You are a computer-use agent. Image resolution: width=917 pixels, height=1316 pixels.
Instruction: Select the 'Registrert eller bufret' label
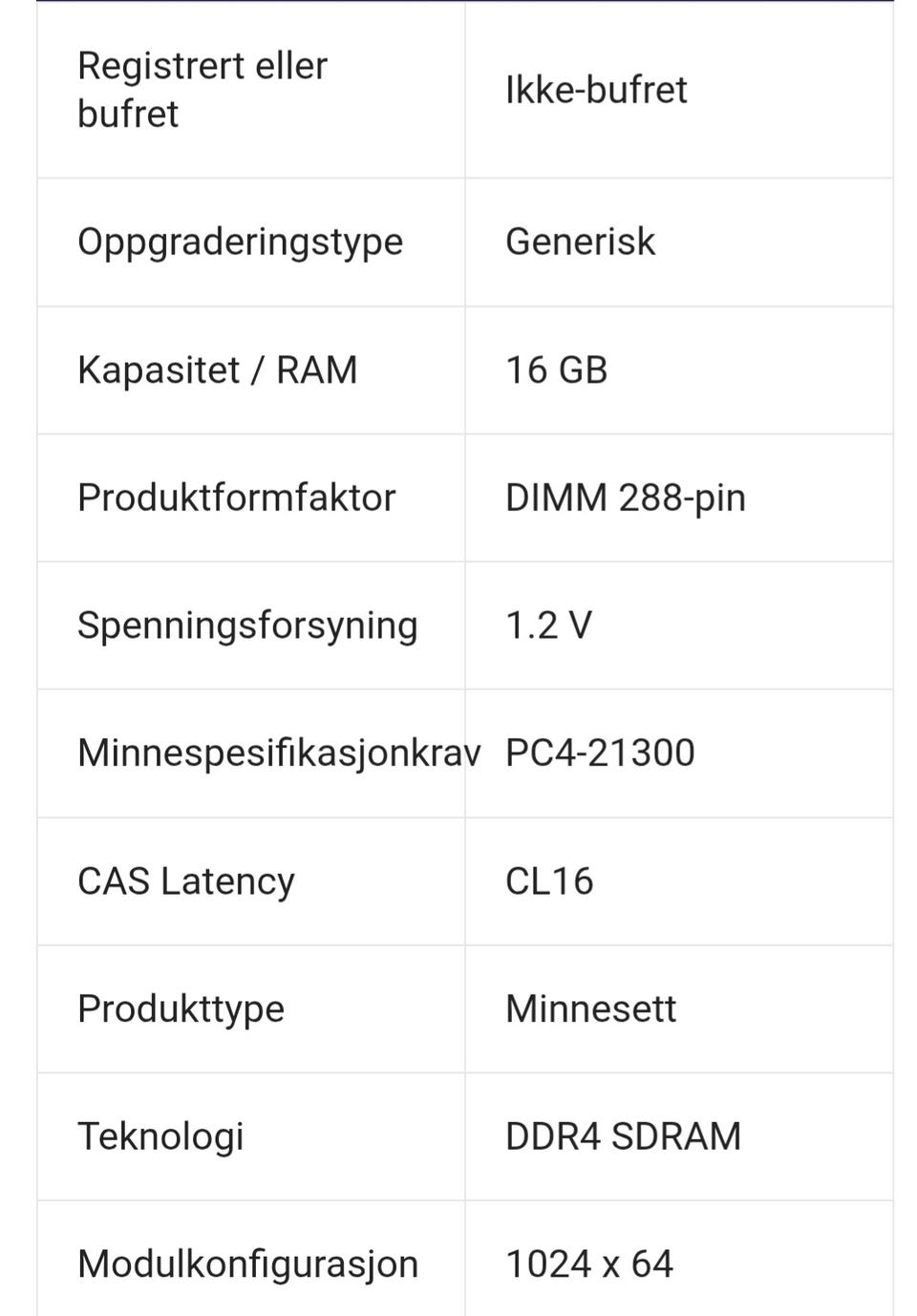pyautogui.click(x=203, y=90)
